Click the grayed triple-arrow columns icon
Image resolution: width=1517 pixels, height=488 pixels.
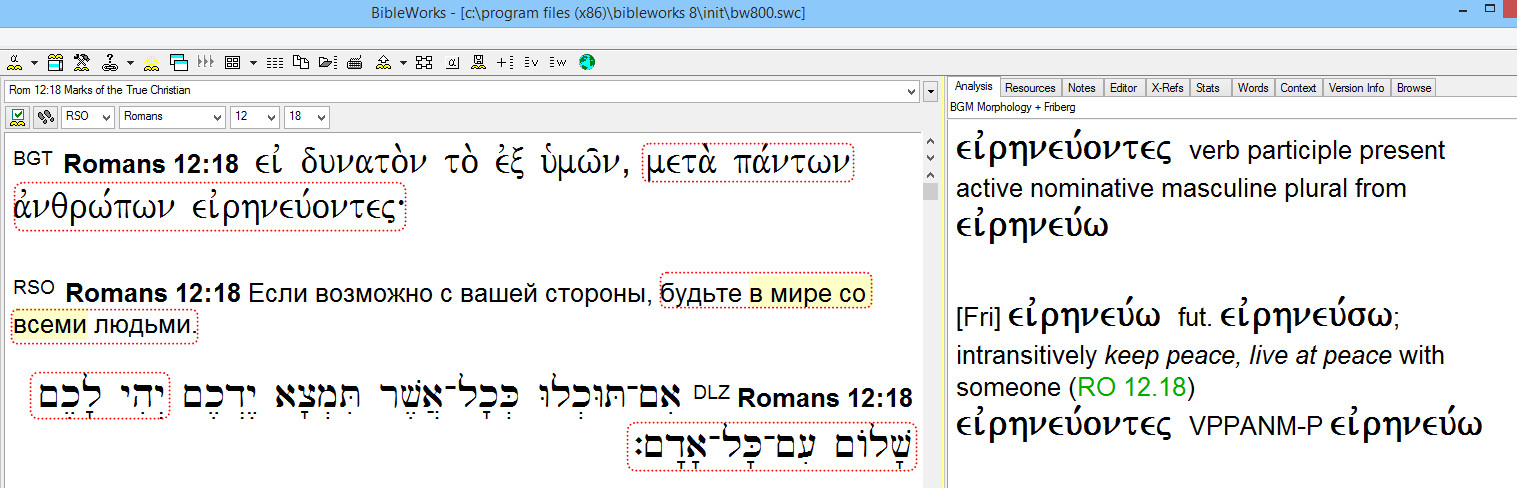pyautogui.click(x=206, y=62)
